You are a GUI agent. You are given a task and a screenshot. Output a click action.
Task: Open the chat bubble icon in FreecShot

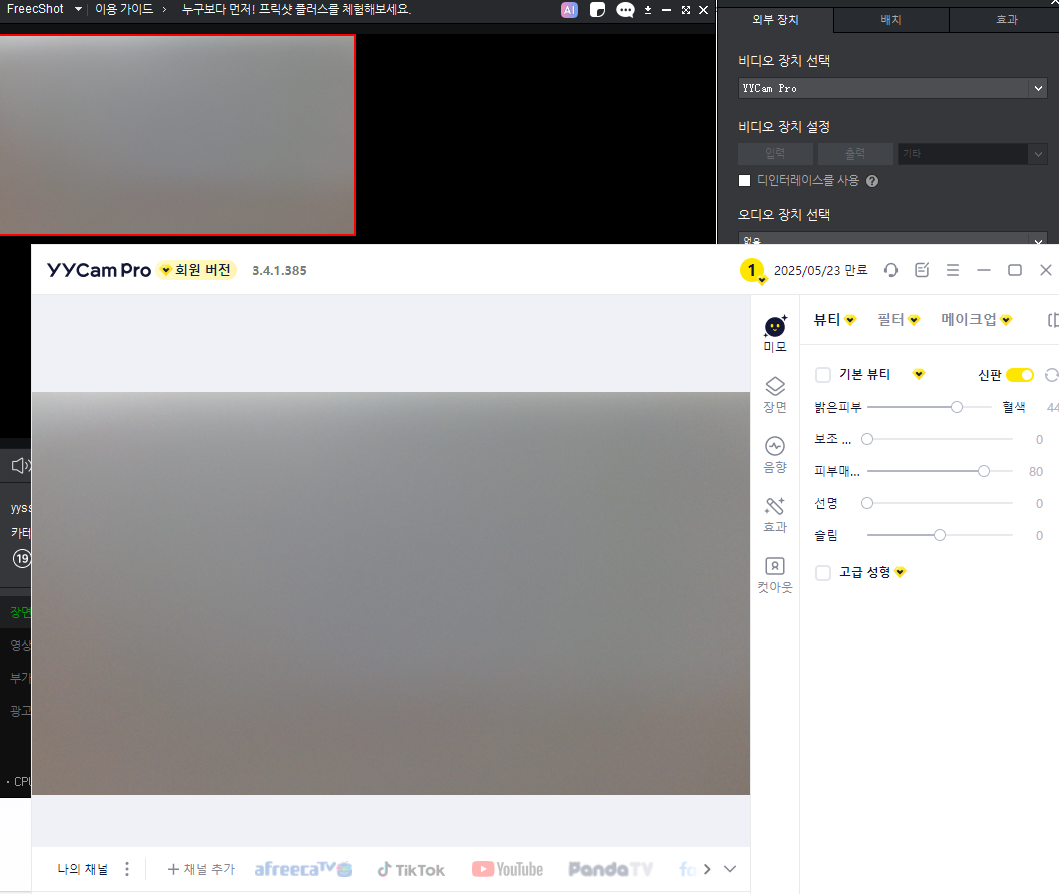625,10
